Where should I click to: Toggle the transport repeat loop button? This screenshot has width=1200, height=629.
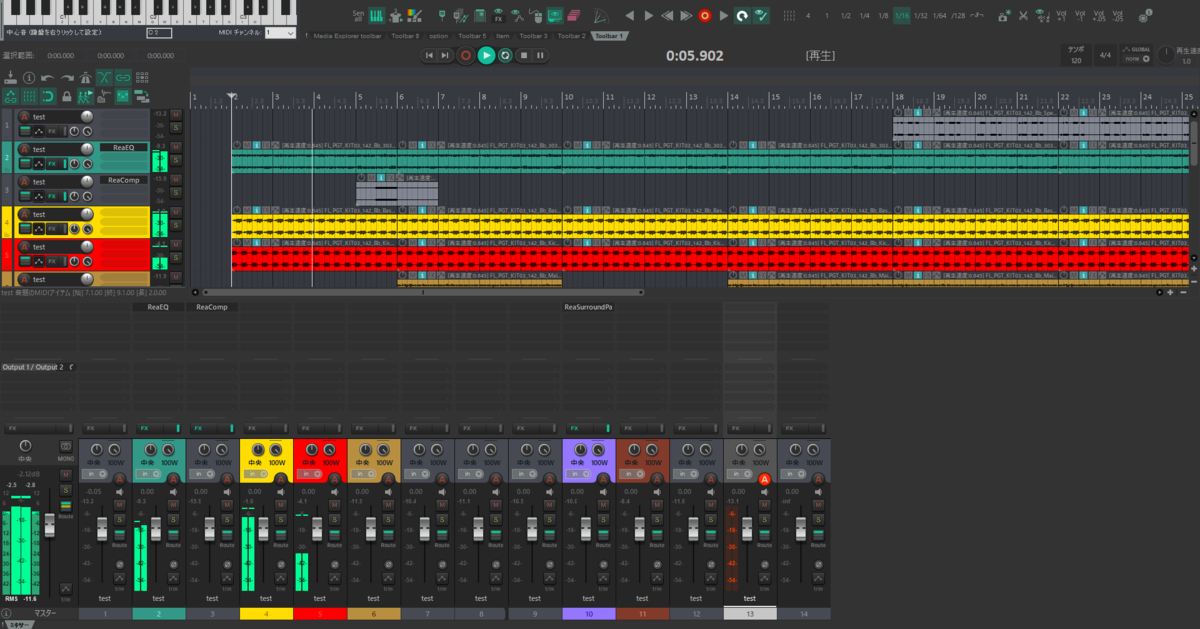coord(505,55)
